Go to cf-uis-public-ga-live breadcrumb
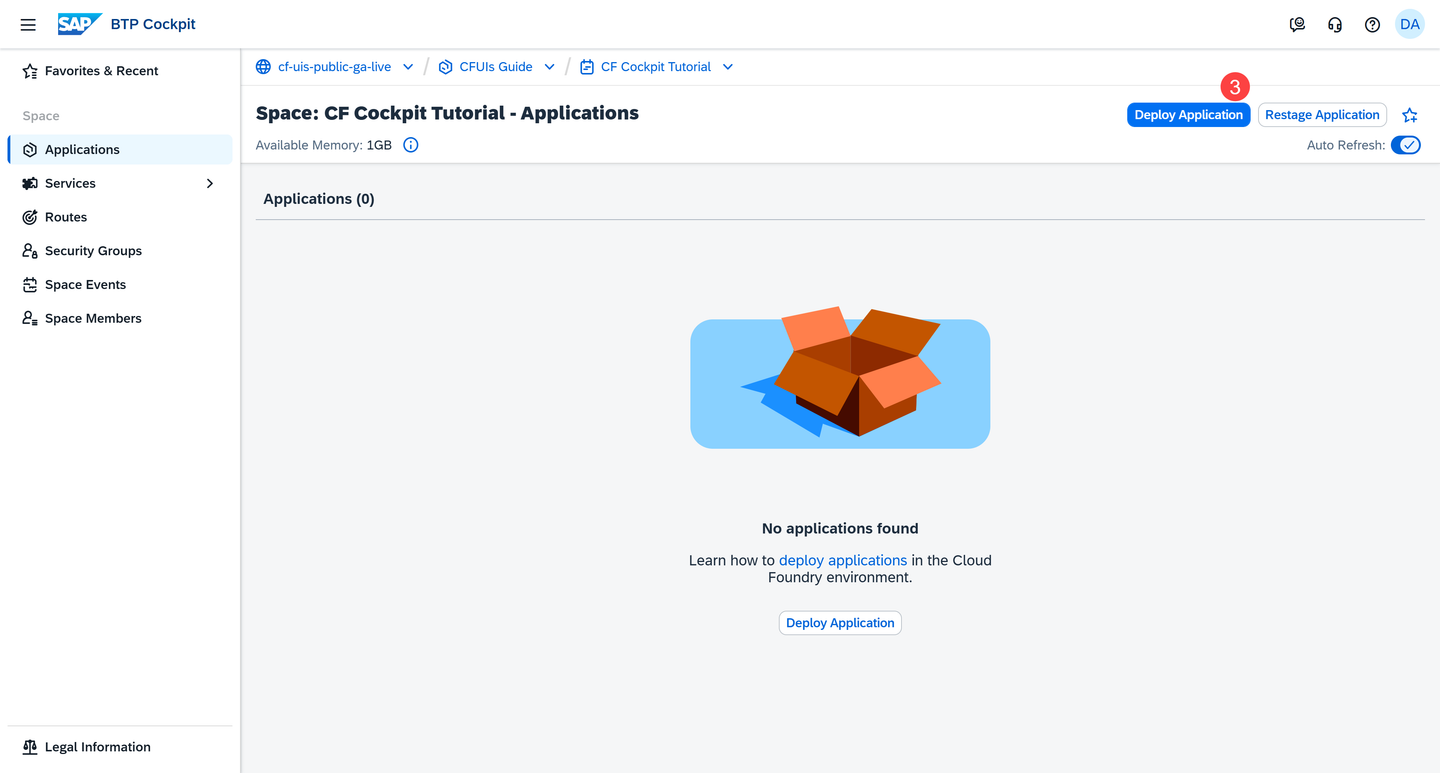1440x773 pixels. [x=334, y=67]
